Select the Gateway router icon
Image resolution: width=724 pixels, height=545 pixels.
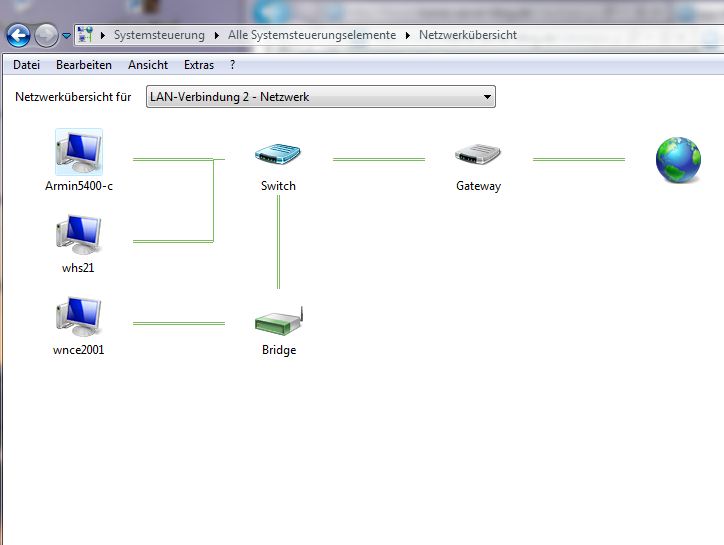478,155
